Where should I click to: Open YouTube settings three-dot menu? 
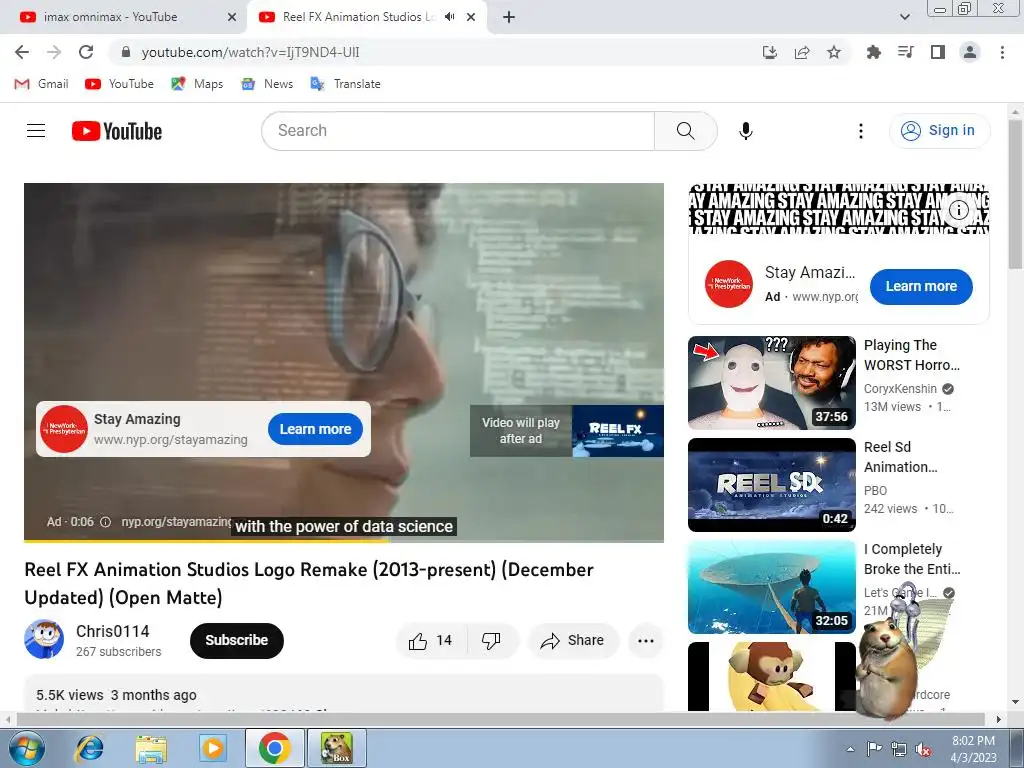click(861, 131)
